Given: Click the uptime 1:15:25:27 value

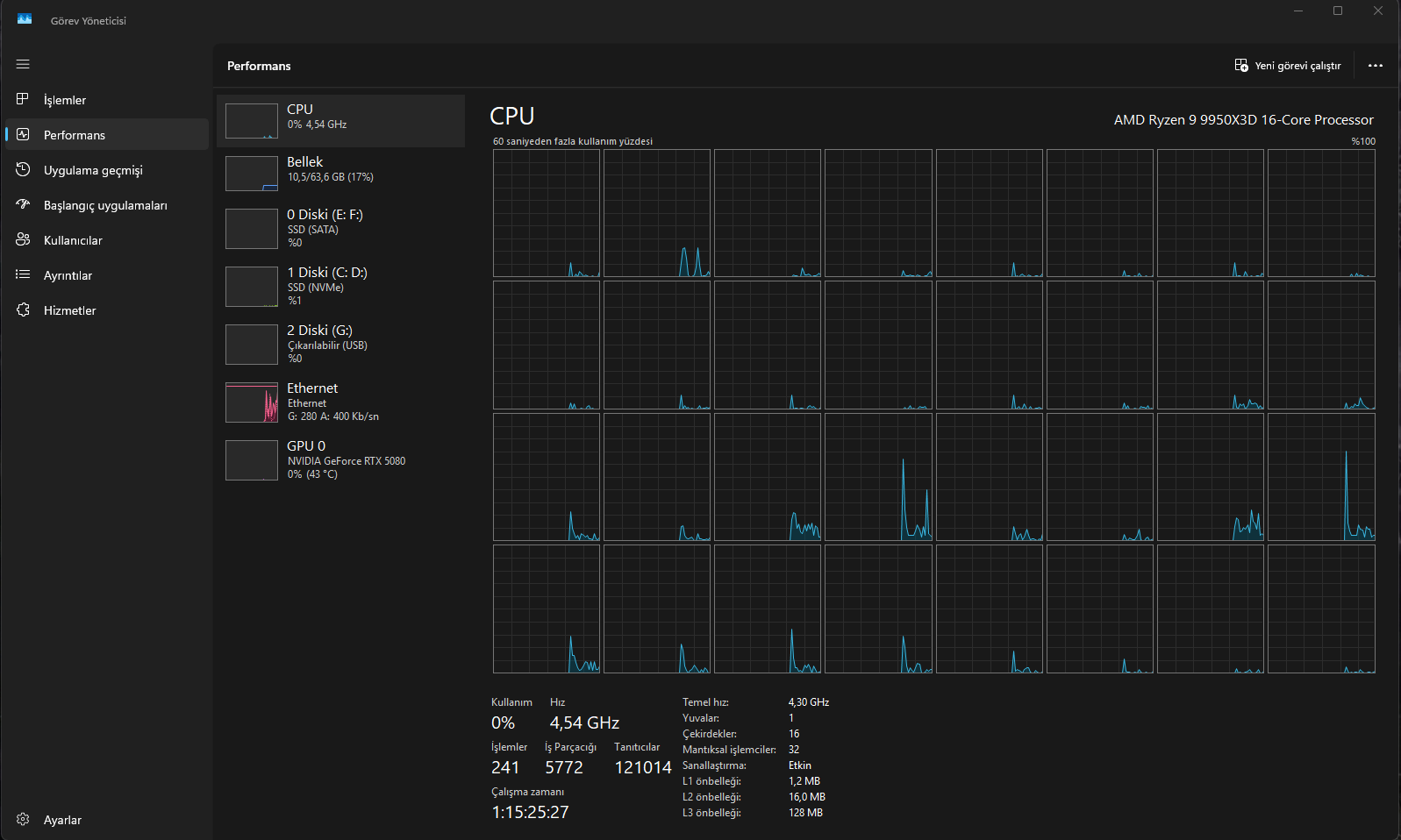Looking at the screenshot, I should click(x=530, y=812).
